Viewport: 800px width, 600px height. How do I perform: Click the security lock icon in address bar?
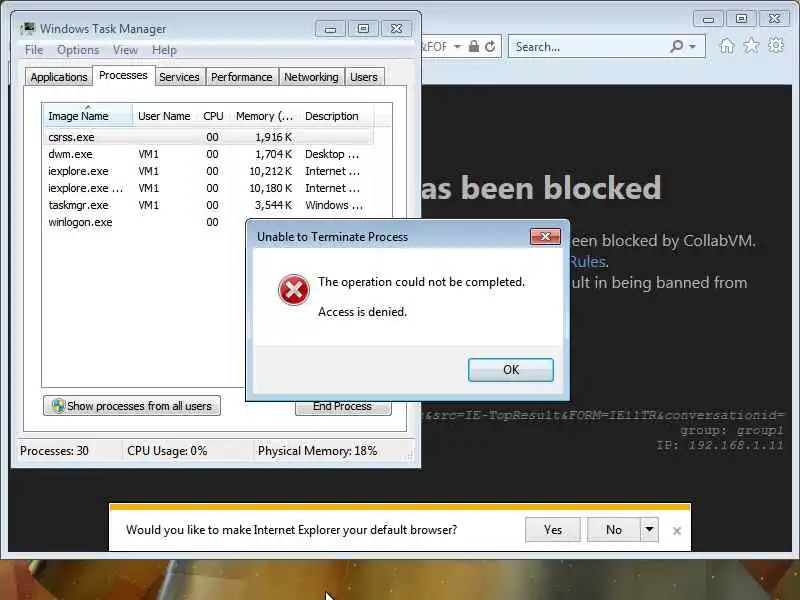[473, 46]
